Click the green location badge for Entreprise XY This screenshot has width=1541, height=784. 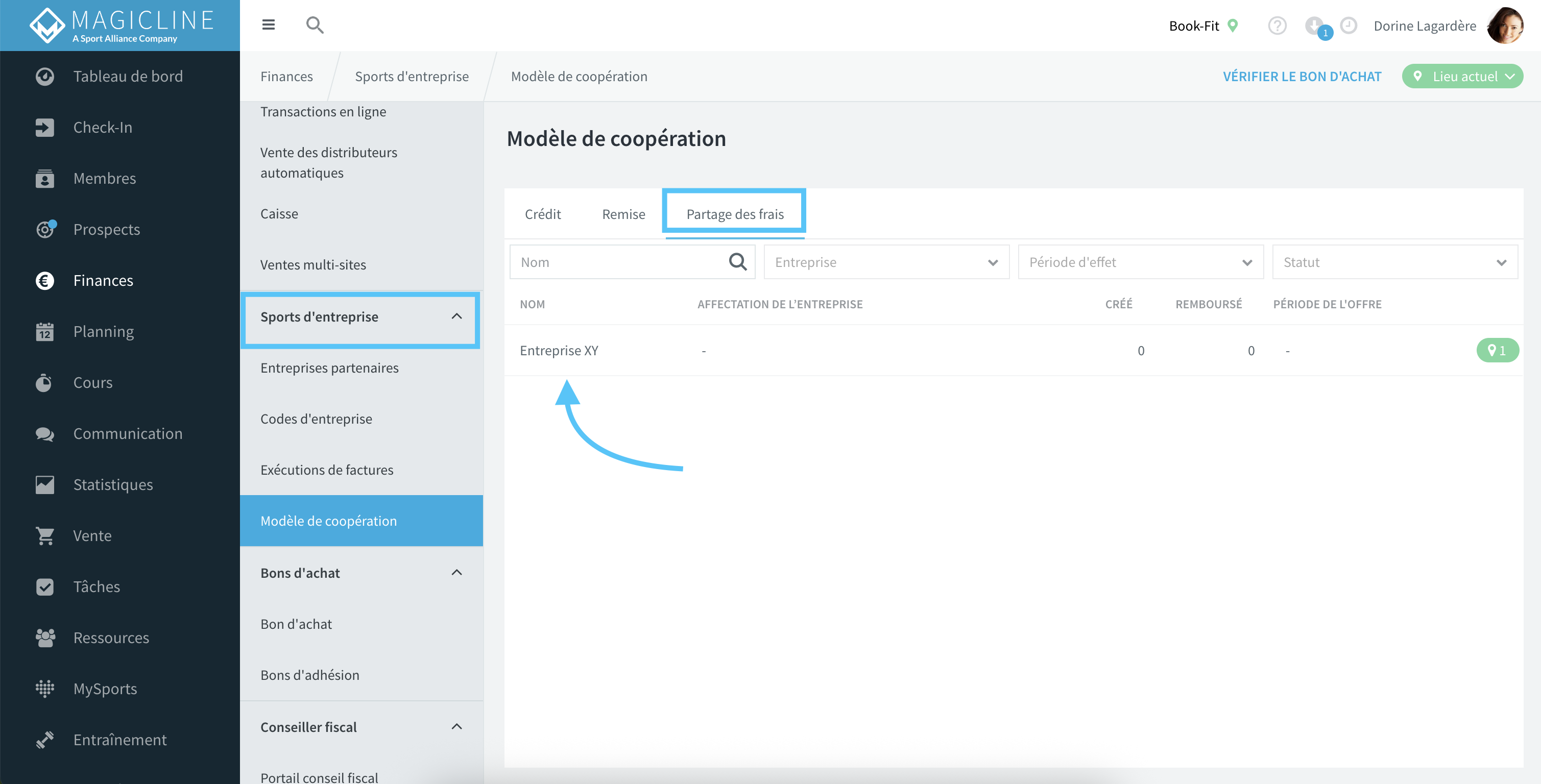[x=1497, y=351]
